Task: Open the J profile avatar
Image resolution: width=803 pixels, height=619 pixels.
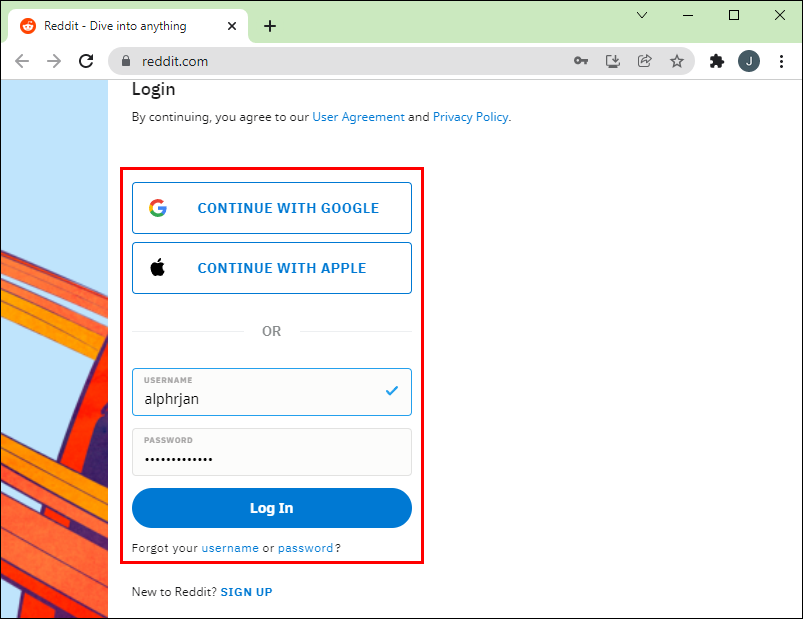Action: tap(749, 61)
